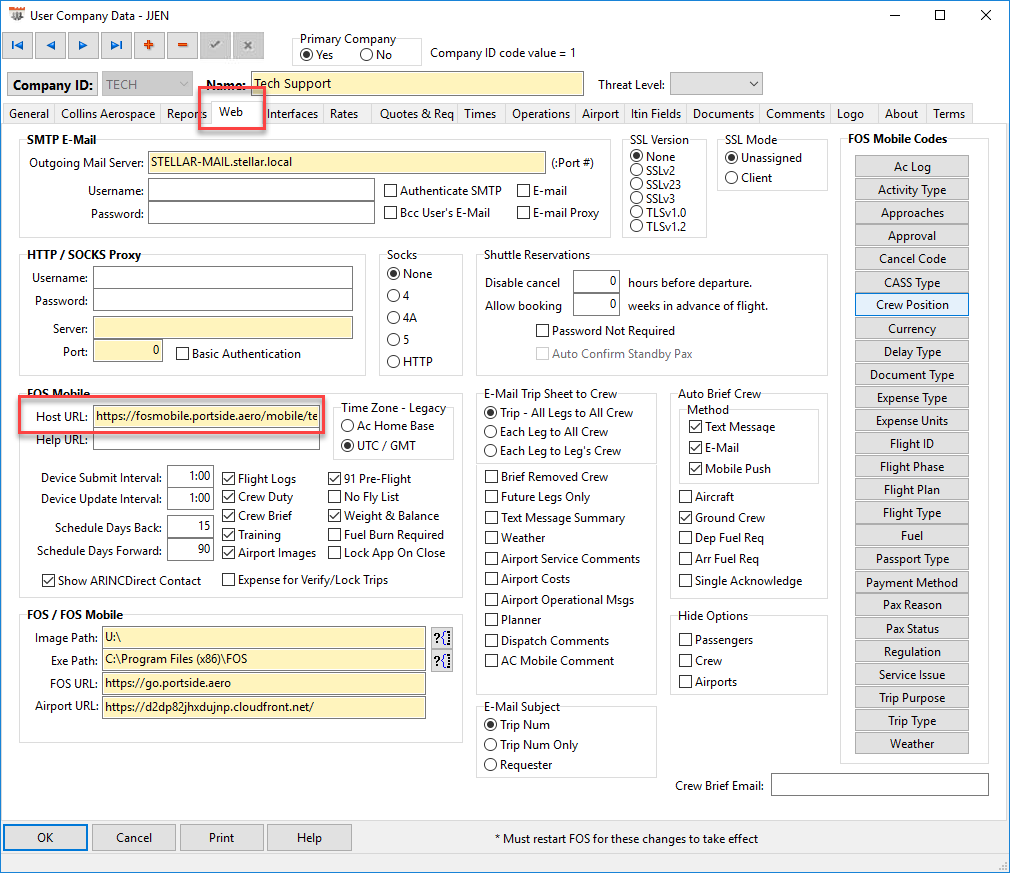Click the FOS Mobile Host URL field

point(207,416)
